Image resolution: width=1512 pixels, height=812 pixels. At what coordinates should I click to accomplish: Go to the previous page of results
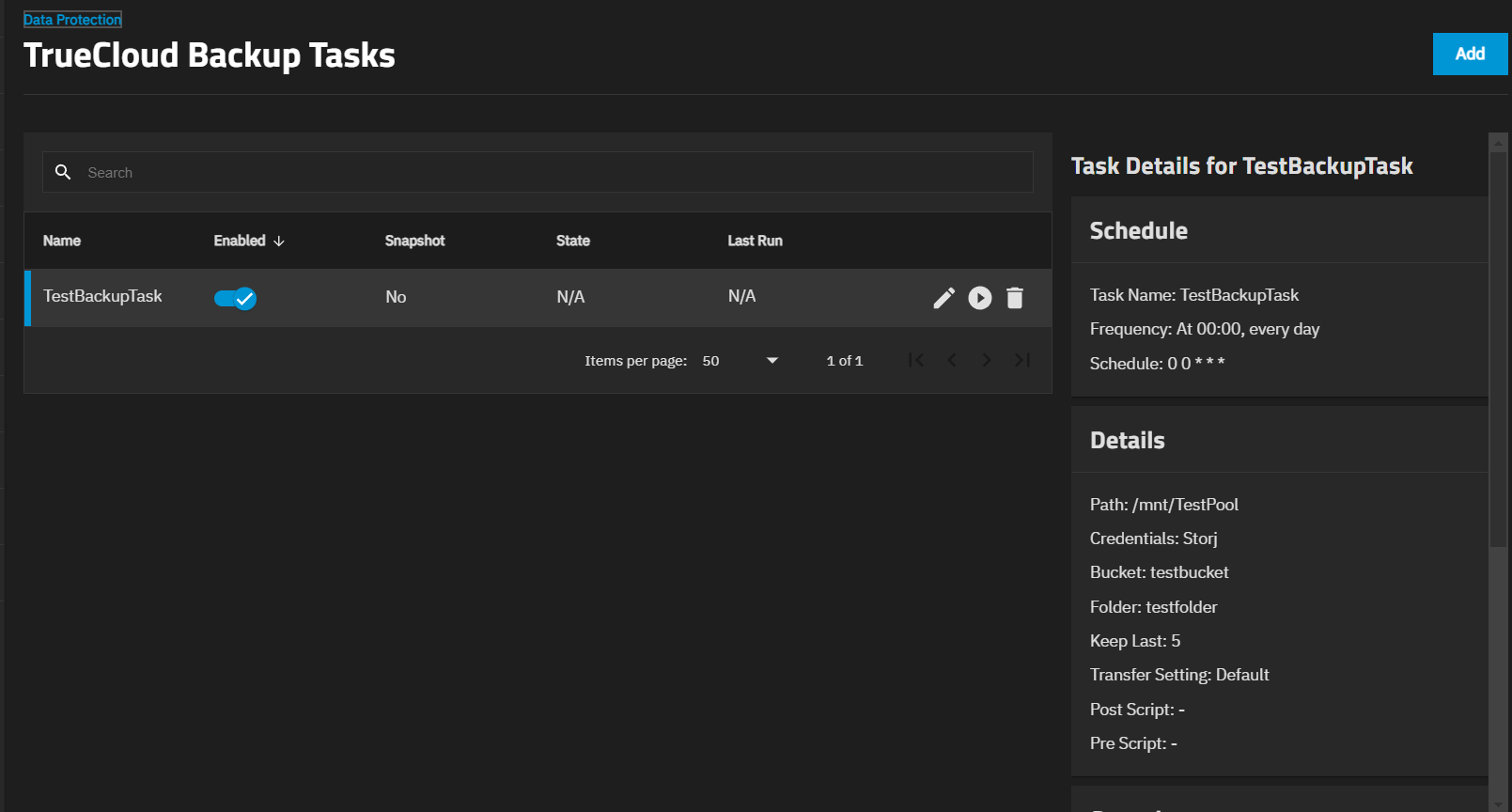(952, 360)
